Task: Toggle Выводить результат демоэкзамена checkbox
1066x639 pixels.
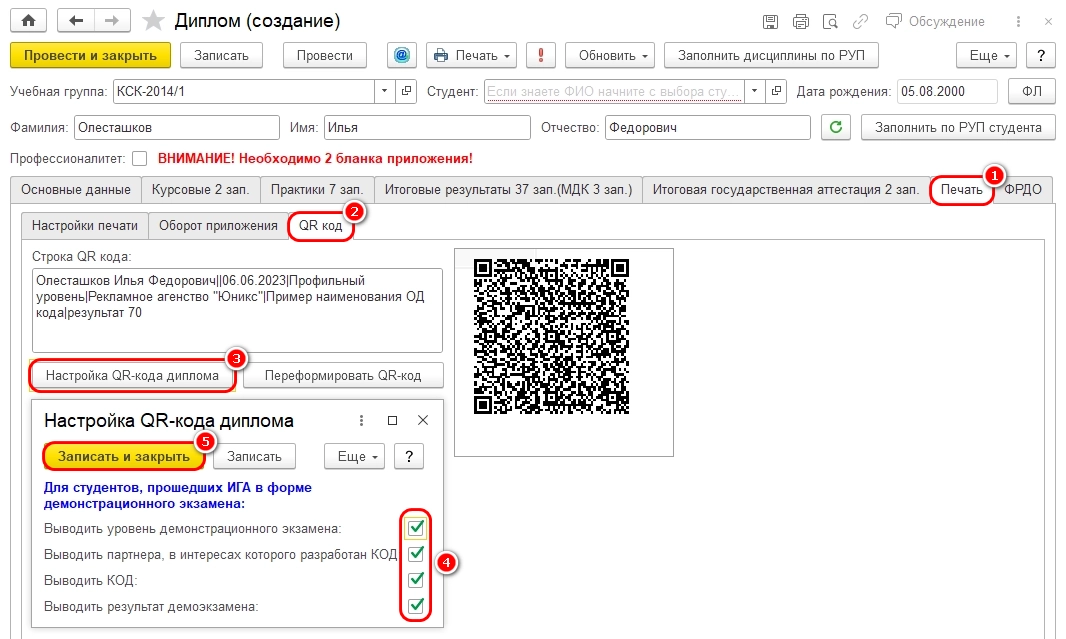Action: [x=416, y=606]
